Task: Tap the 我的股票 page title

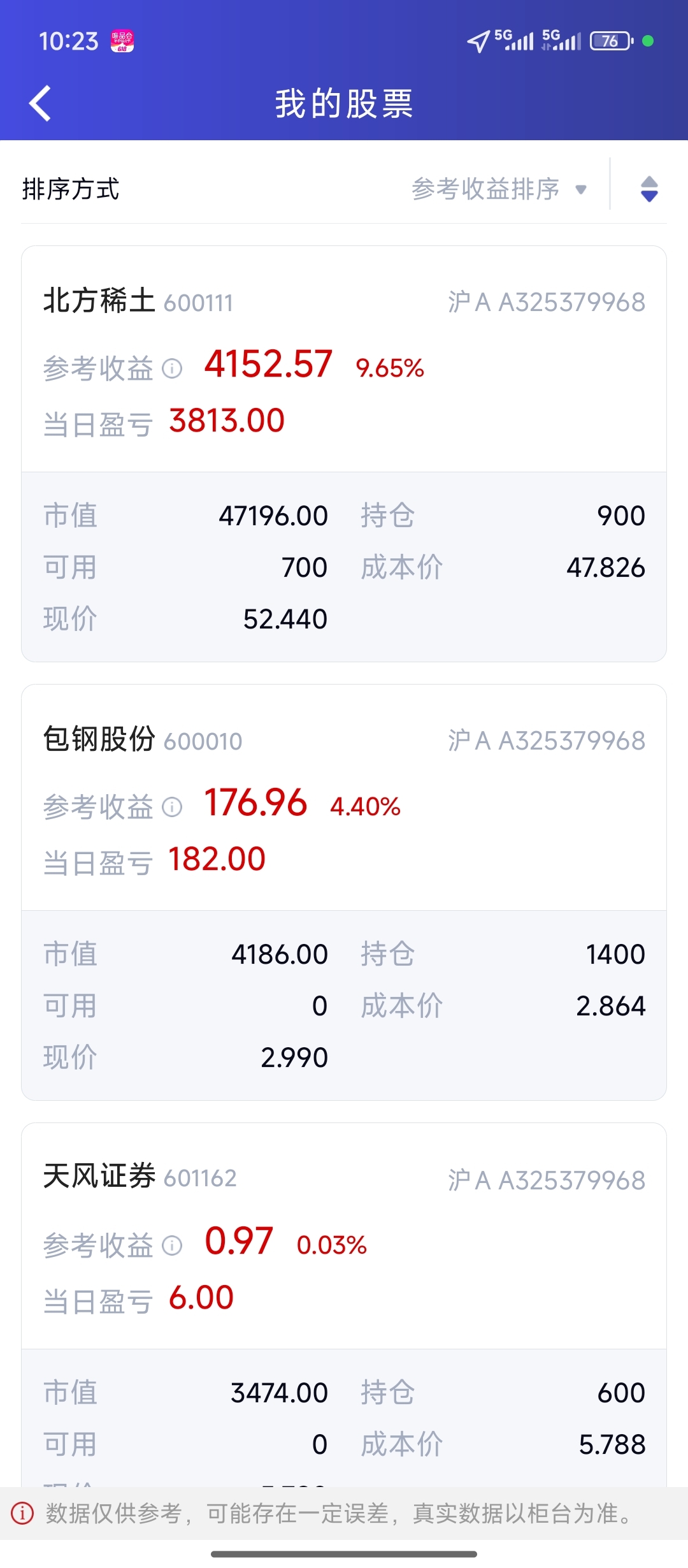Action: point(344,103)
